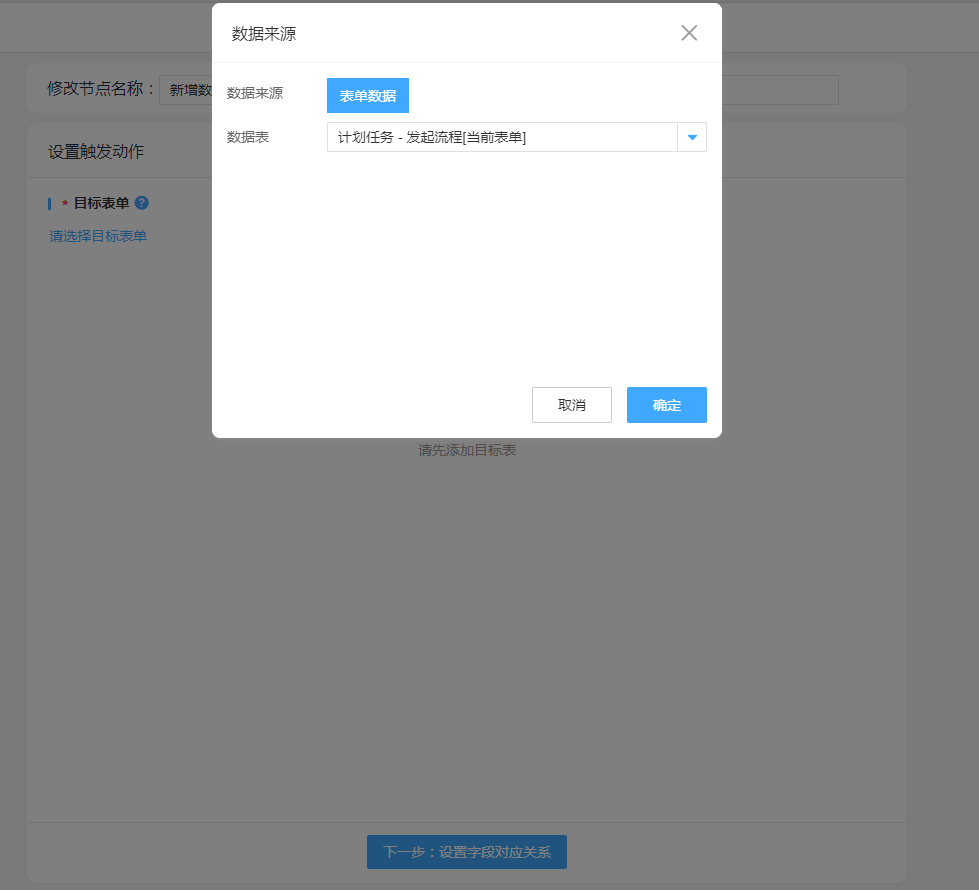Select the 表单数据 source option
979x890 pixels.
[367, 96]
